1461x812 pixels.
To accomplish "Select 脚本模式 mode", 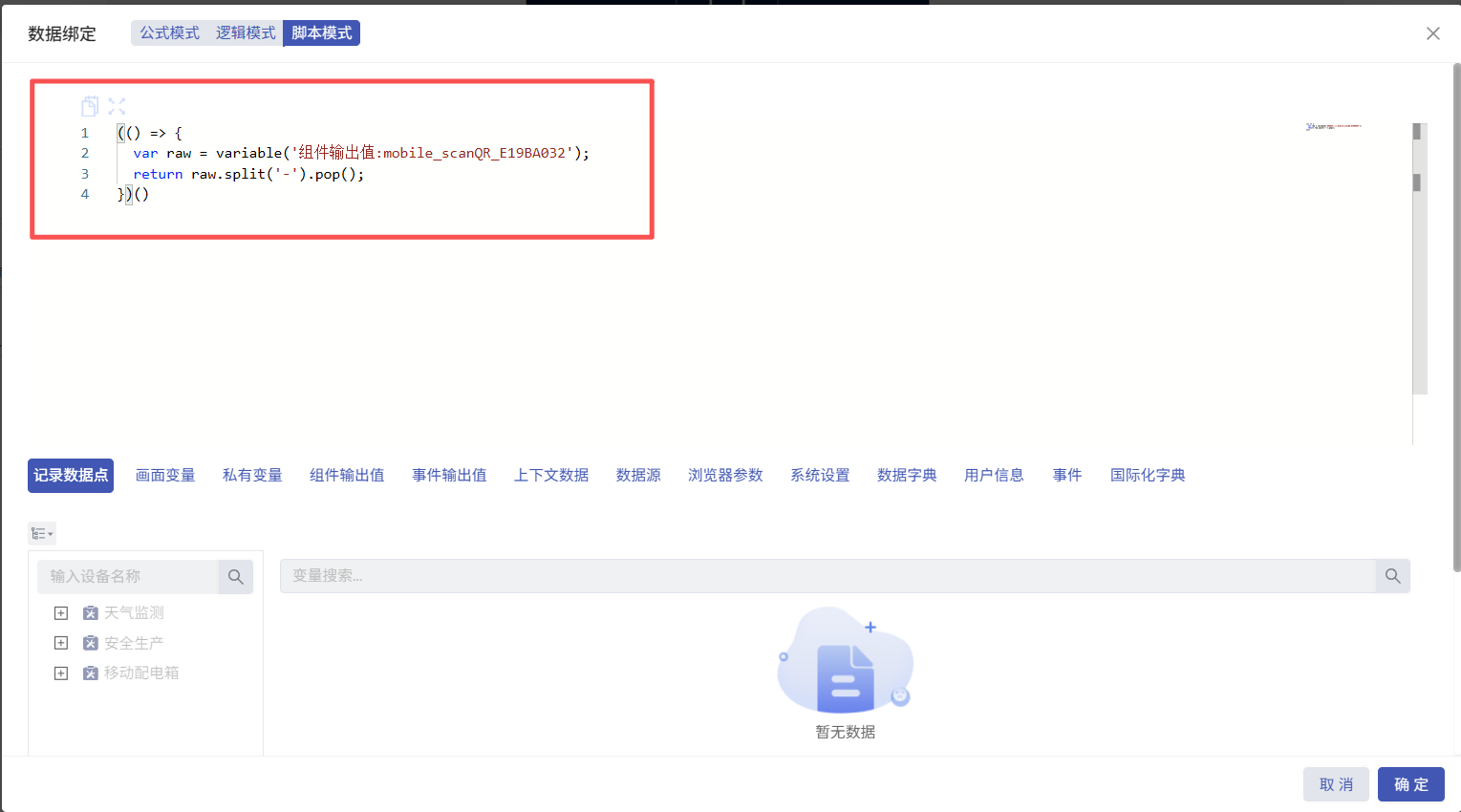I will tap(321, 33).
